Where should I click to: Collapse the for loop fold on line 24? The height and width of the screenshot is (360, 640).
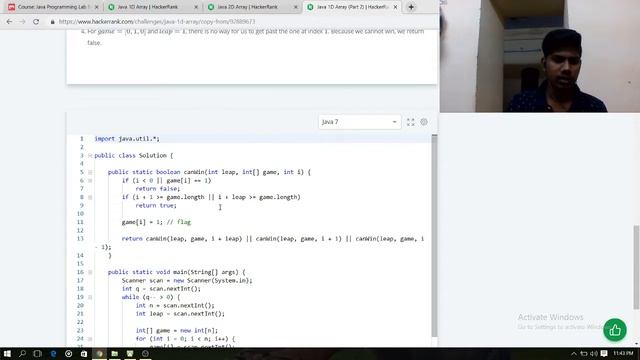90,339
